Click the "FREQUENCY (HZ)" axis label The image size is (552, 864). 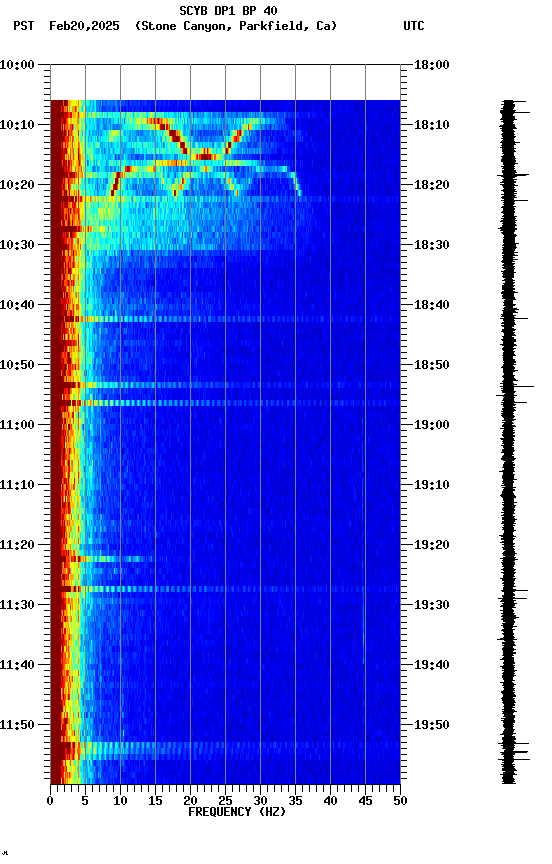click(x=237, y=812)
